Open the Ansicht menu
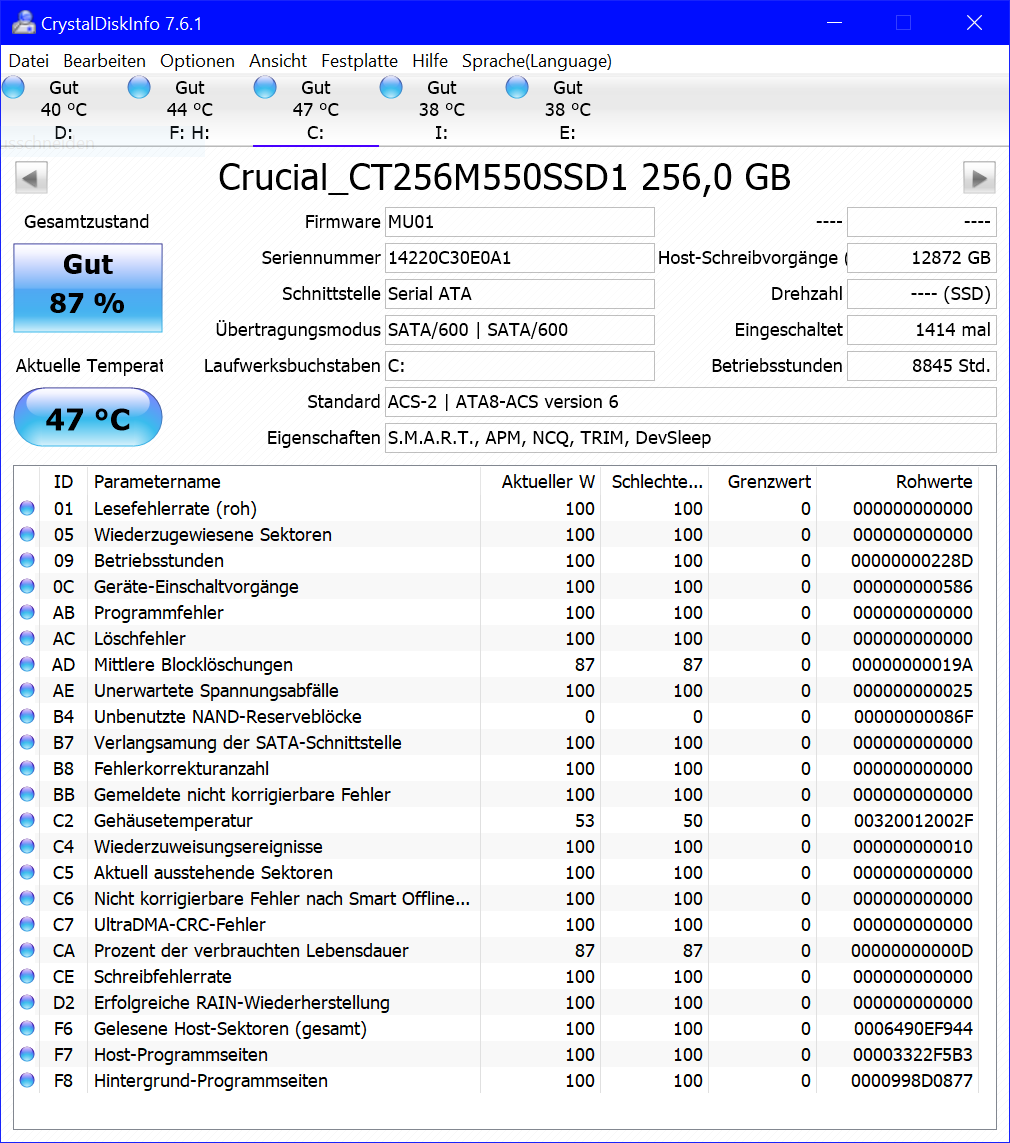Image resolution: width=1010 pixels, height=1143 pixels. pyautogui.click(x=278, y=61)
